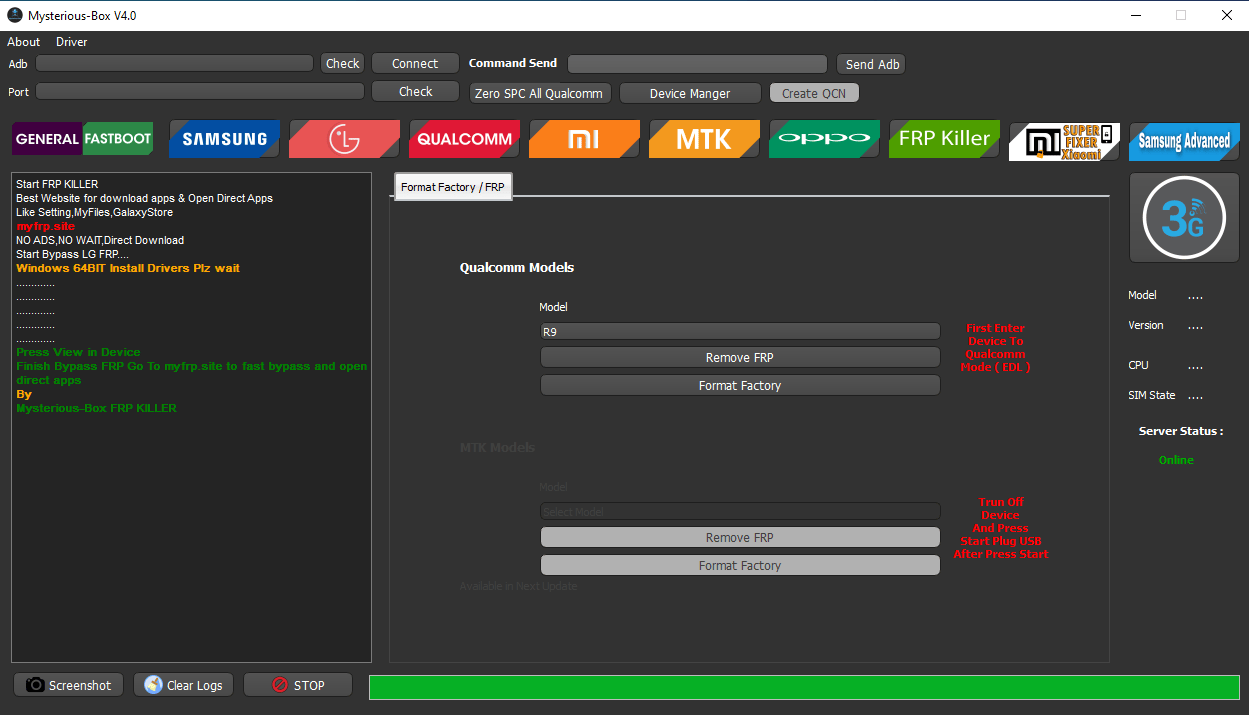Screen dimensions: 1249x715
Task: Click Remove FRP under Qualcomm Models
Action: click(x=739, y=357)
